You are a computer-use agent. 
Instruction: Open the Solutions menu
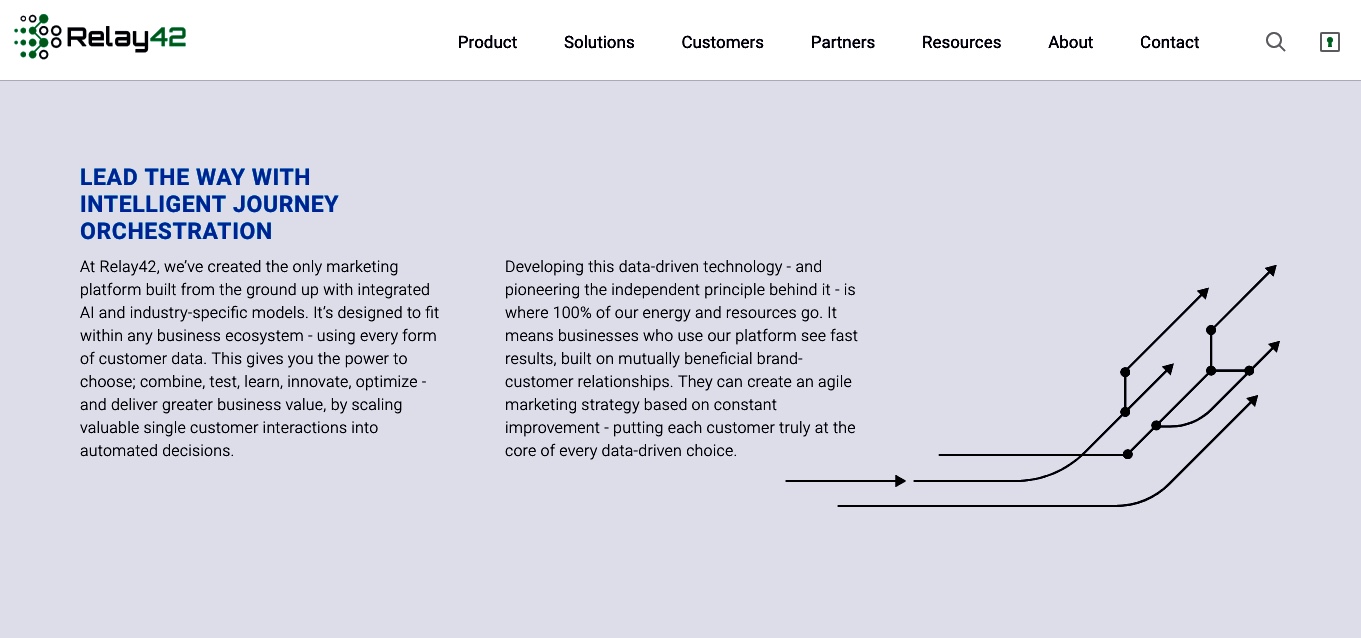(599, 42)
